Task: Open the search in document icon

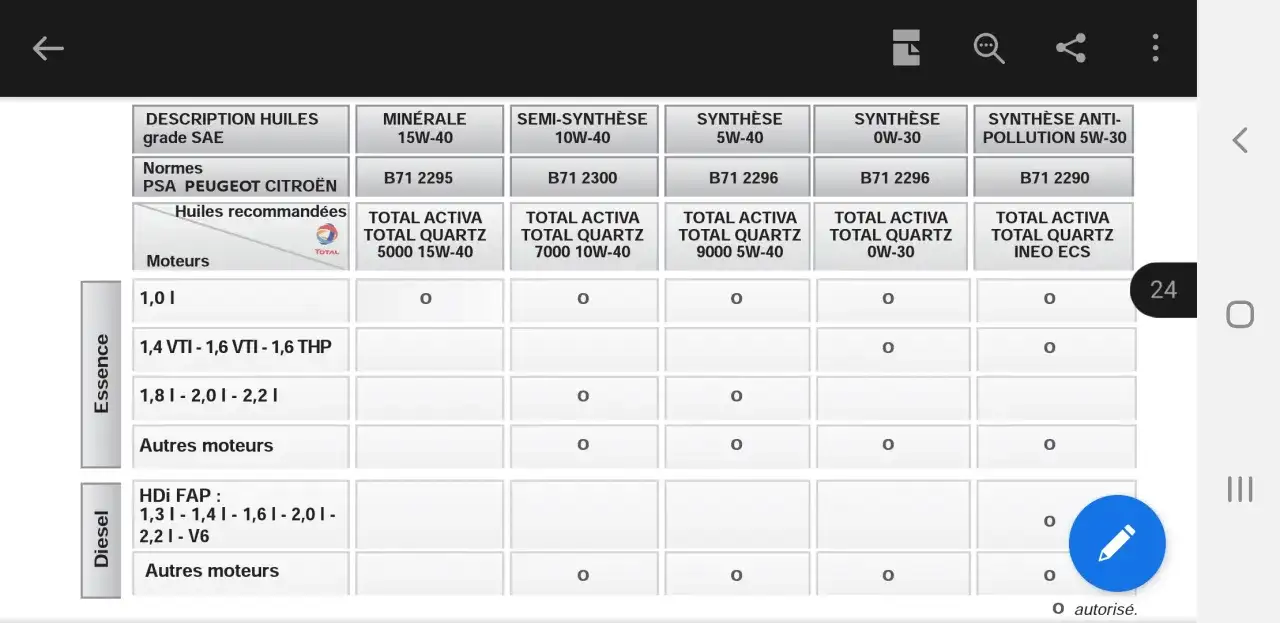Action: (989, 48)
